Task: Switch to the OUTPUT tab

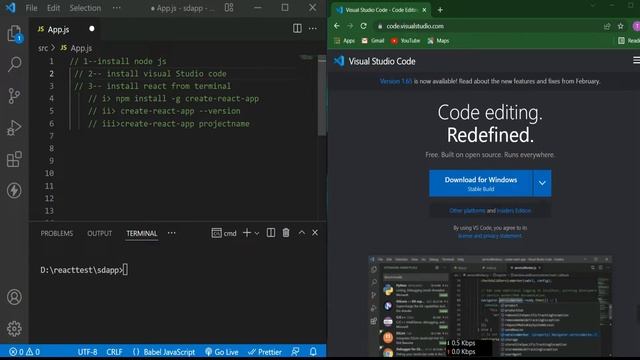Action: coord(100,233)
